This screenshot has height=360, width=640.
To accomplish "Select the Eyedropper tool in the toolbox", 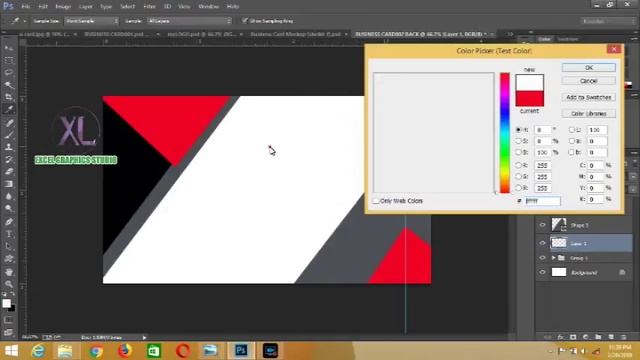I will [9, 109].
